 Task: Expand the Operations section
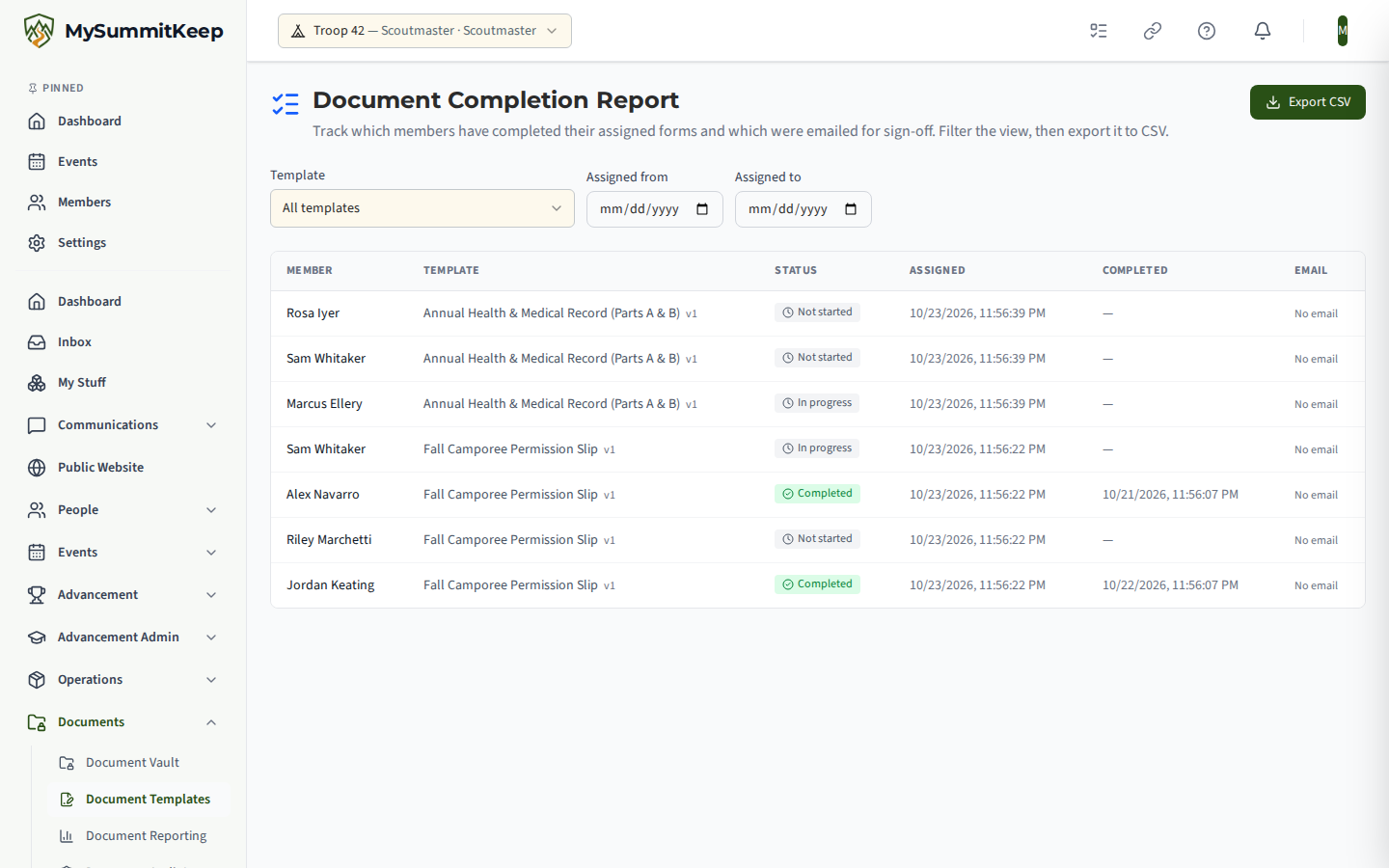coord(123,680)
